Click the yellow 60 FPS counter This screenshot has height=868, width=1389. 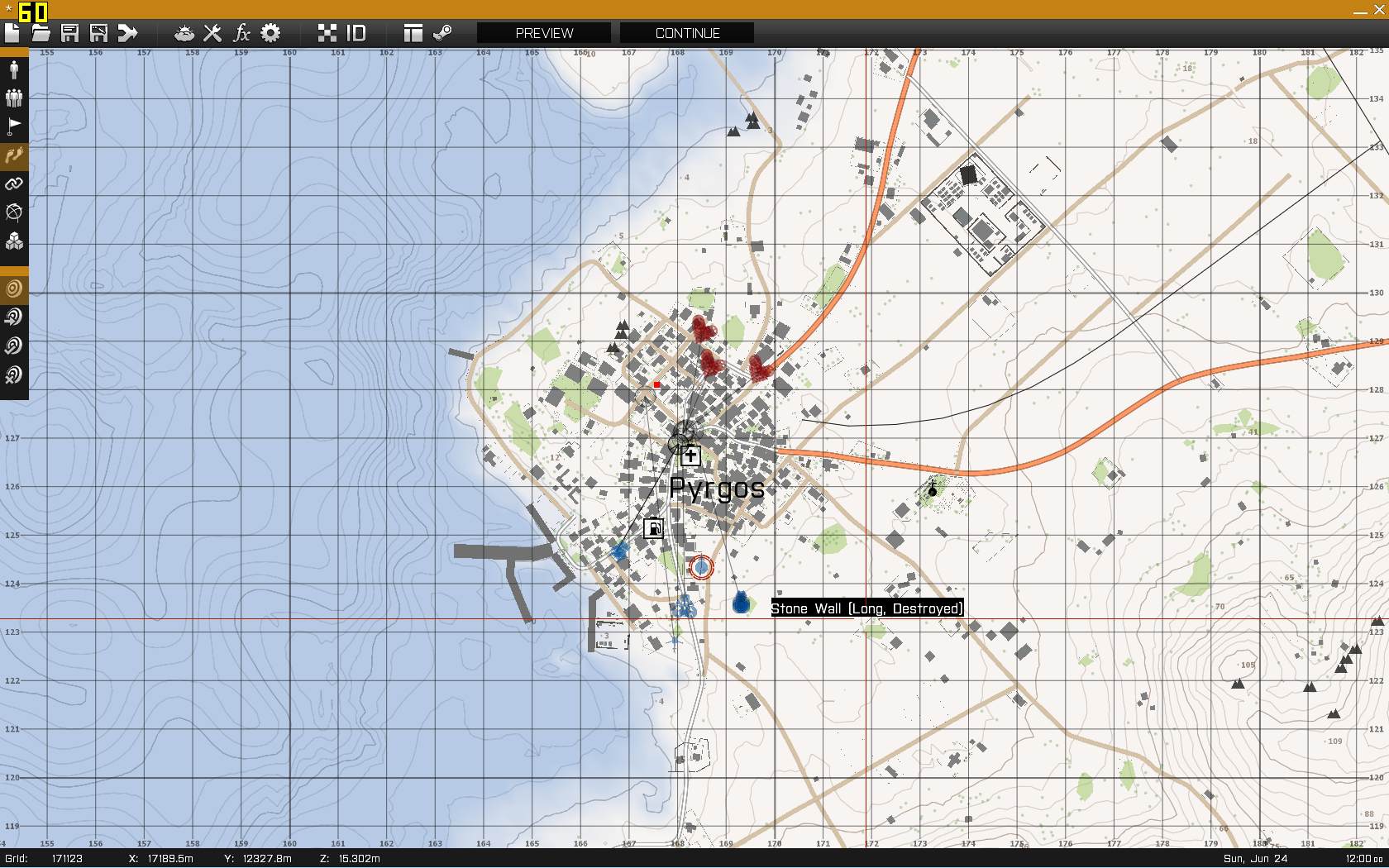pyautogui.click(x=33, y=12)
